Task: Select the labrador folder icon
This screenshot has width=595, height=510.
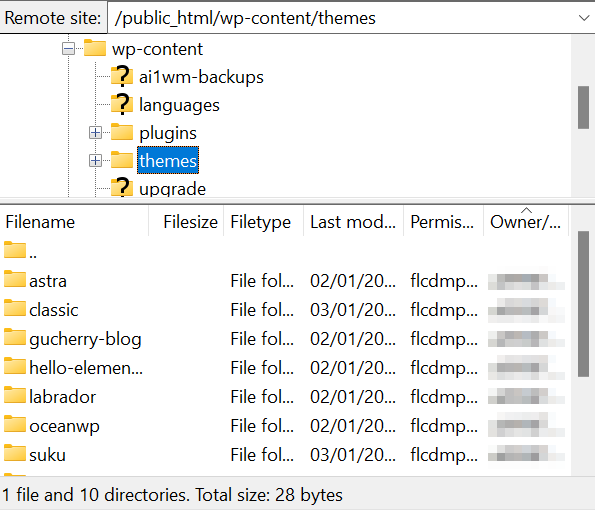Action: pos(15,395)
